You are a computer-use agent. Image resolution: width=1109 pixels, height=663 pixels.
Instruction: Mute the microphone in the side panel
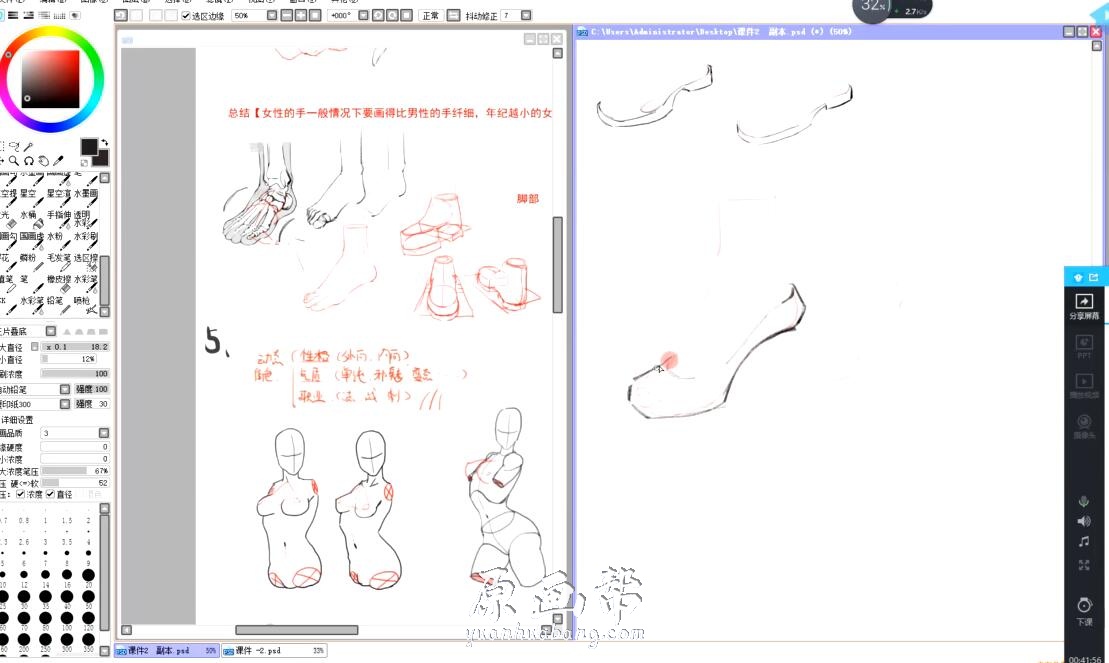[x=1084, y=501]
